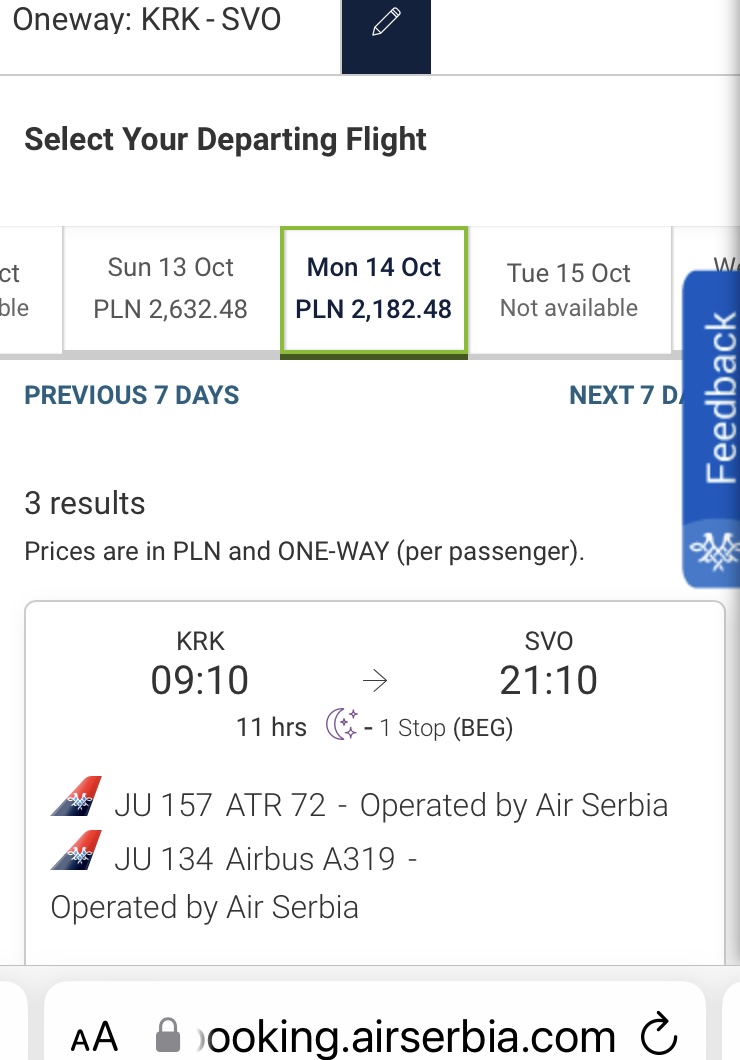Show the next 7 days
Viewport: 740px width, 1060px height.
point(625,395)
